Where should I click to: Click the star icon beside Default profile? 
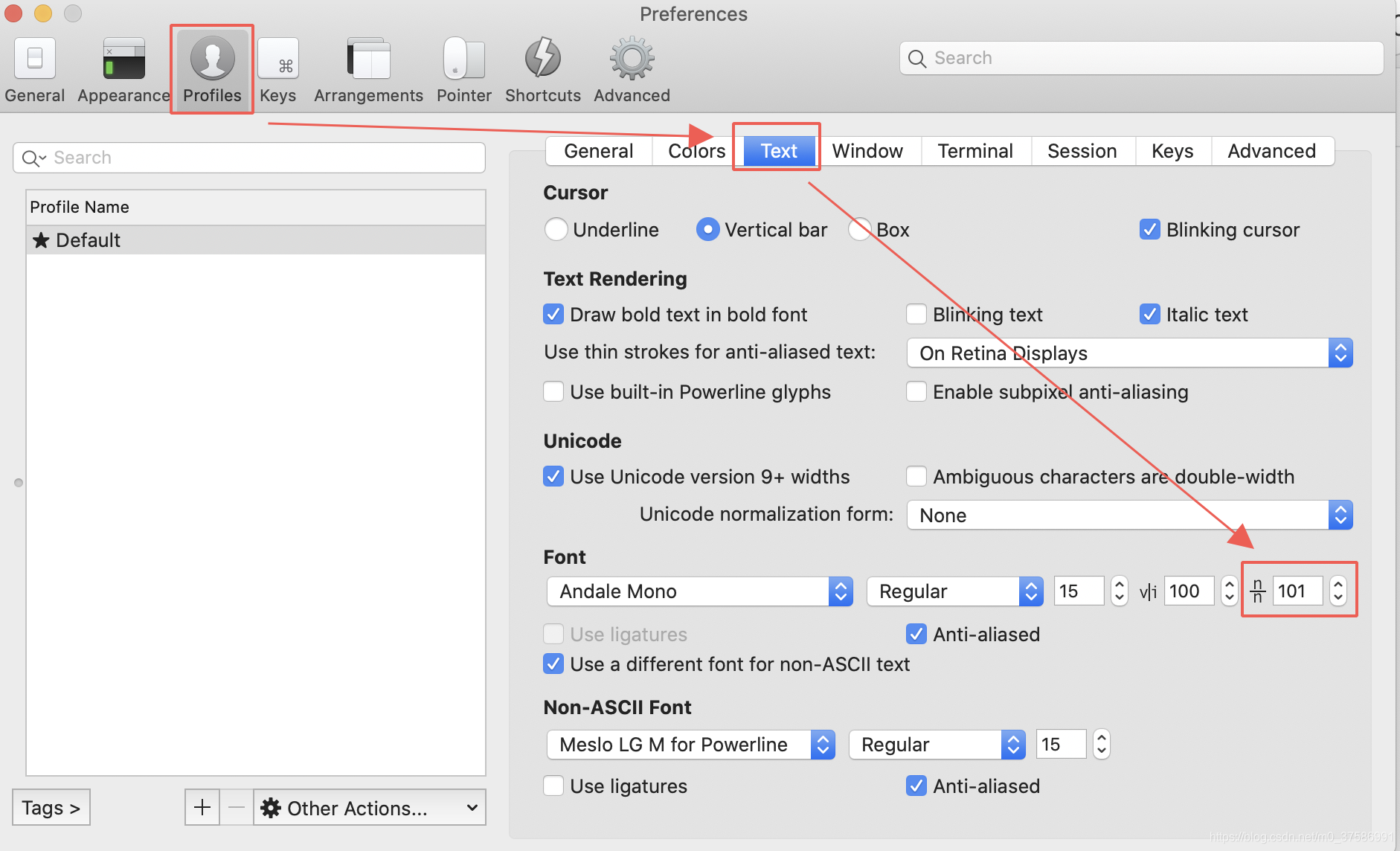41,240
